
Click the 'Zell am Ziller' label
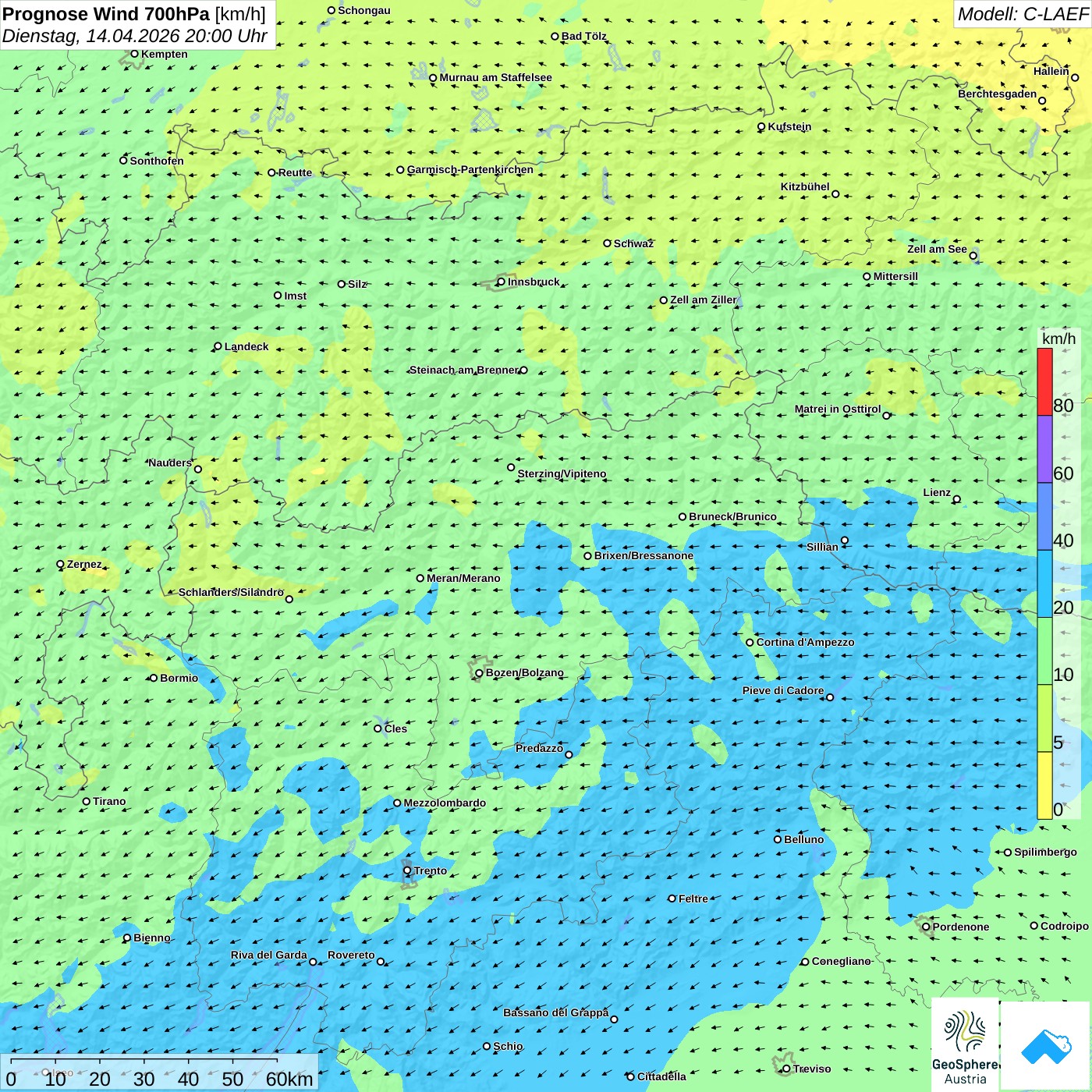(704, 300)
